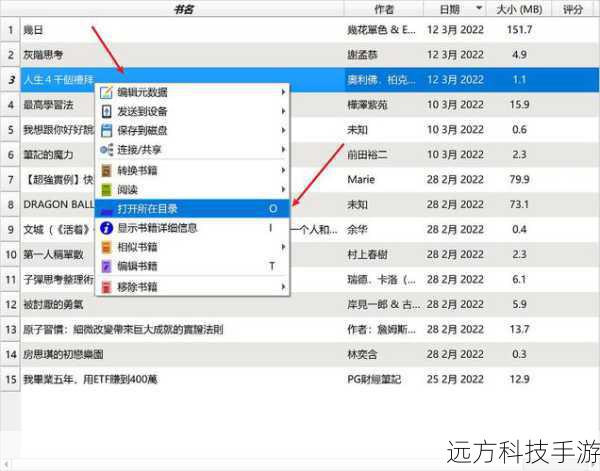
Task: Click author 林奕含 cell
Action: 362,354
